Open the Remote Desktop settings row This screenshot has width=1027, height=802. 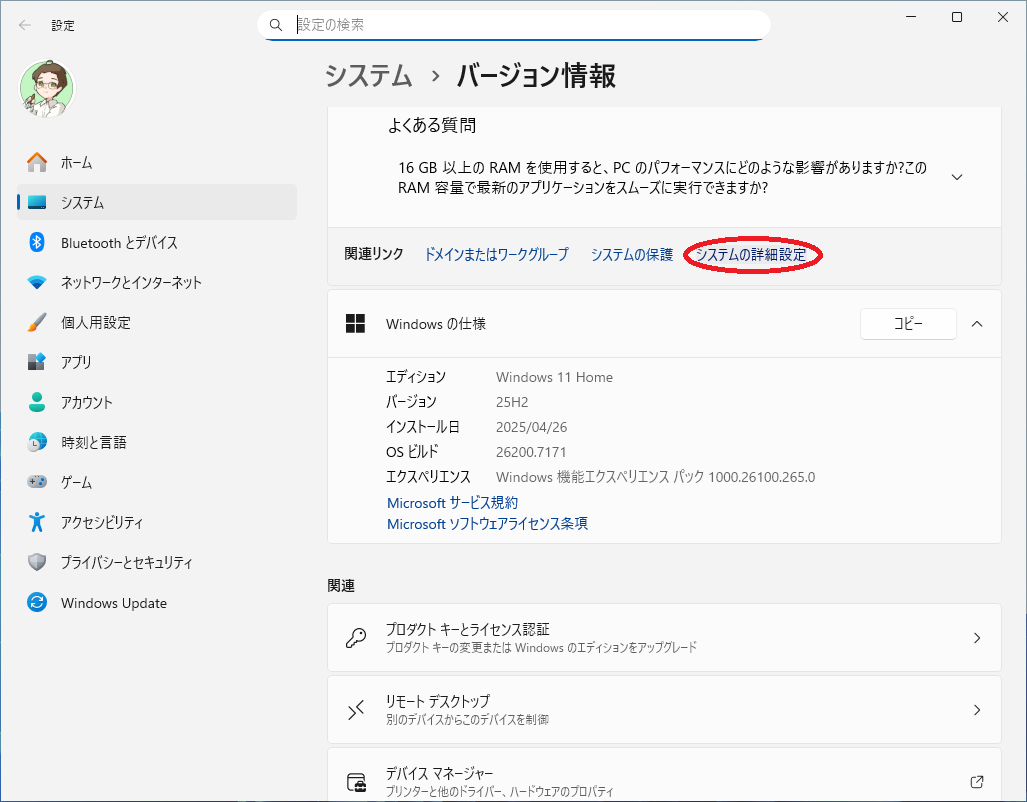(x=664, y=710)
